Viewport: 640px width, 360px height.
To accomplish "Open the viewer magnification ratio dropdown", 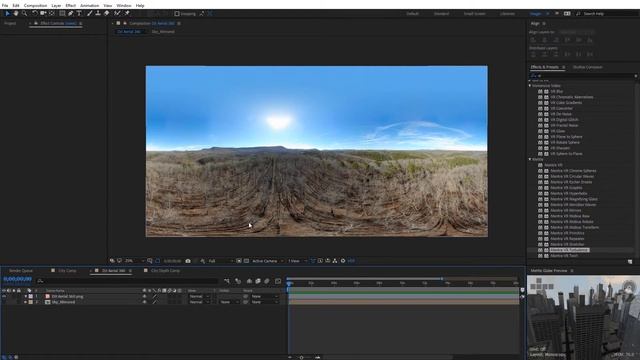I will pos(134,261).
